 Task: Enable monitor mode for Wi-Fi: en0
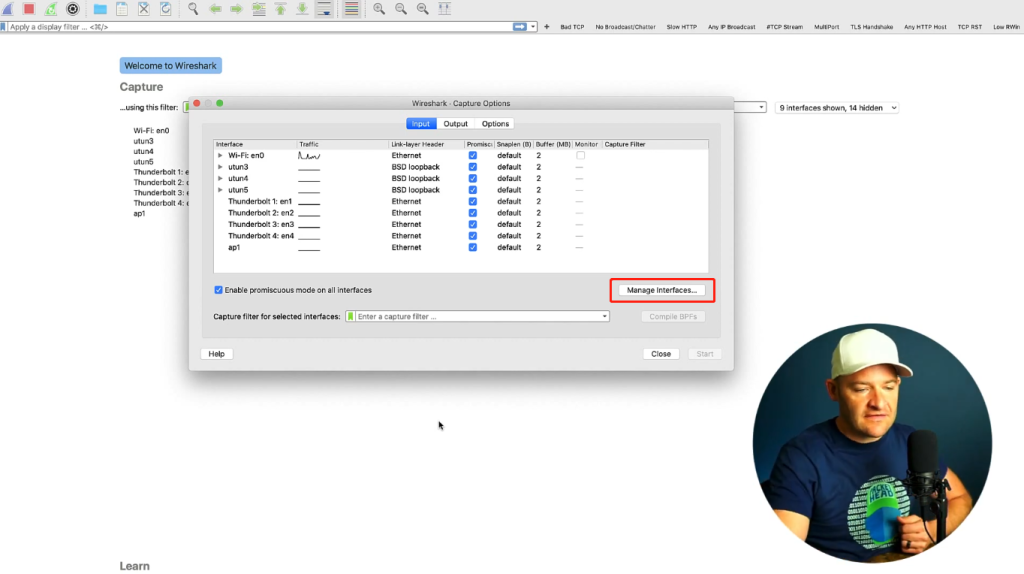[581, 155]
